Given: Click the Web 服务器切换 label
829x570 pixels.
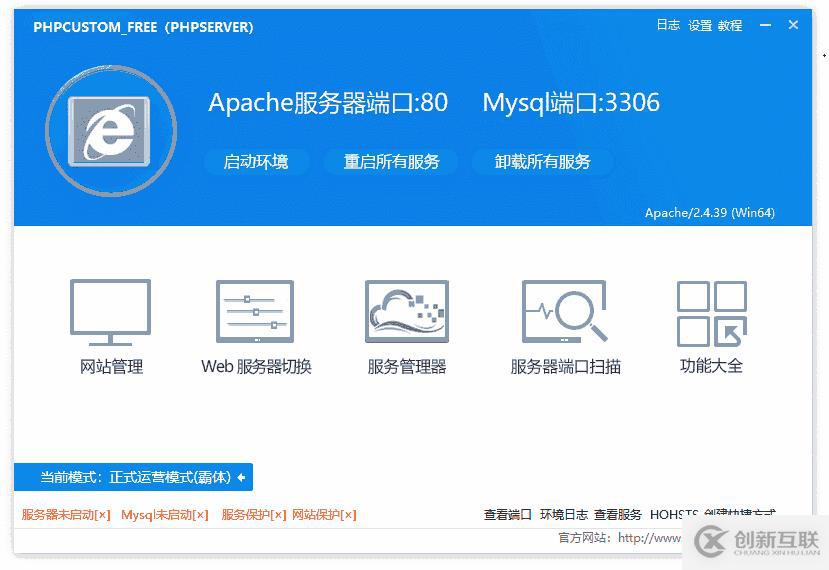Looking at the screenshot, I should 256,366.
